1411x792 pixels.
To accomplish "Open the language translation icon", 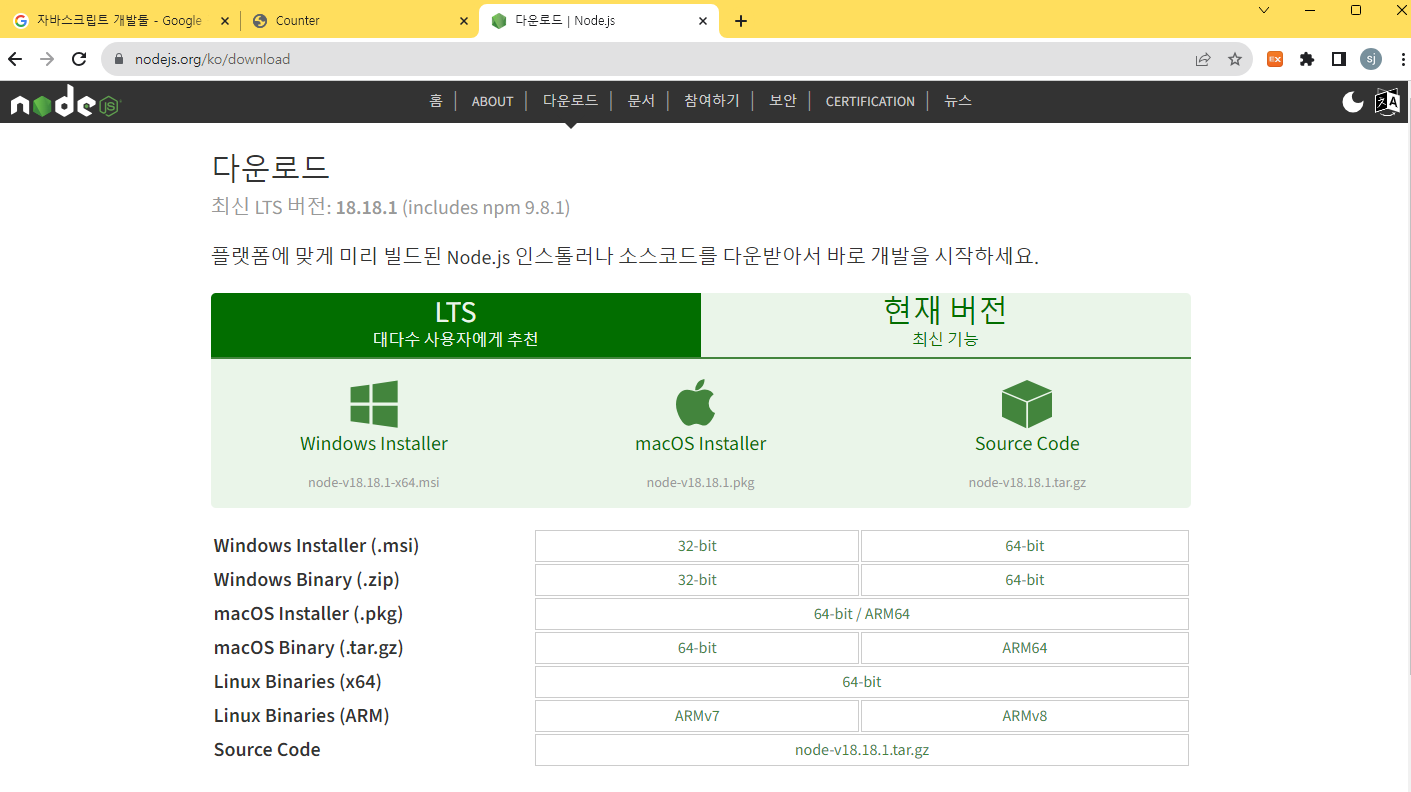I will pyautogui.click(x=1387, y=101).
